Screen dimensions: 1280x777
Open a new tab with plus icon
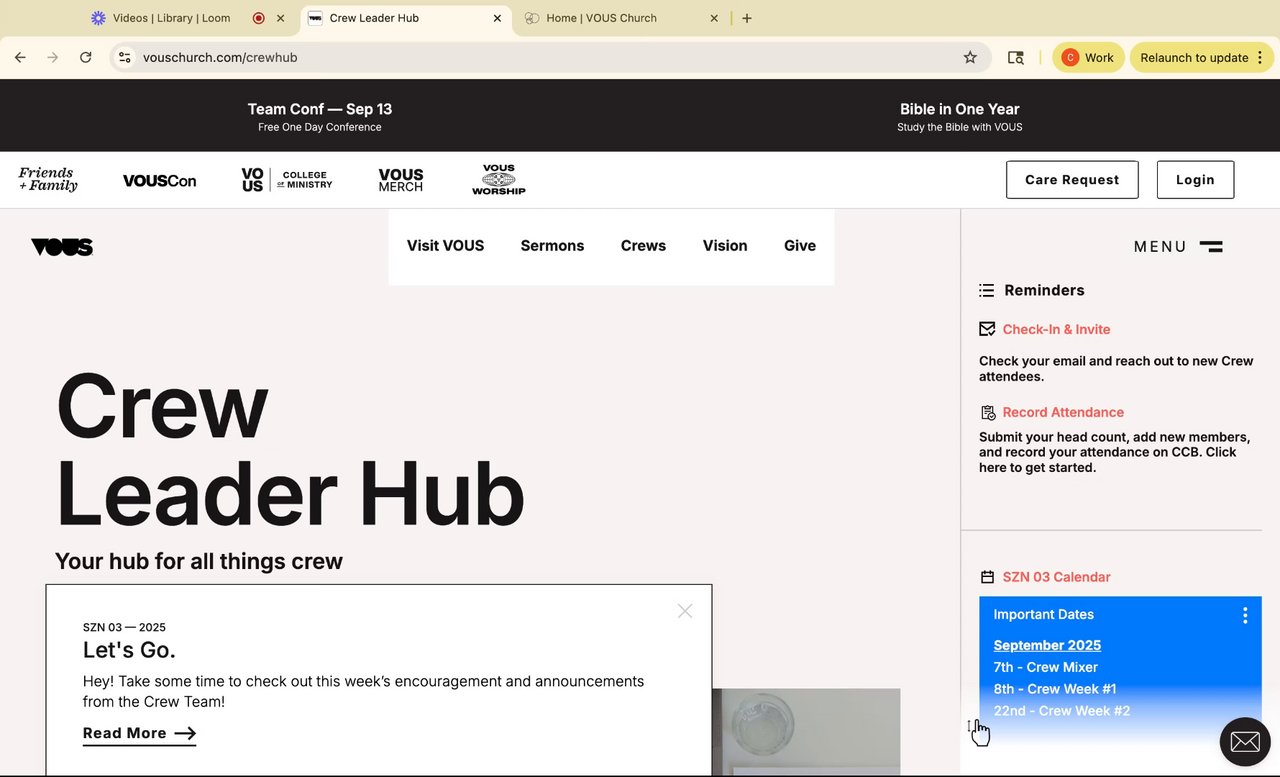[747, 18]
